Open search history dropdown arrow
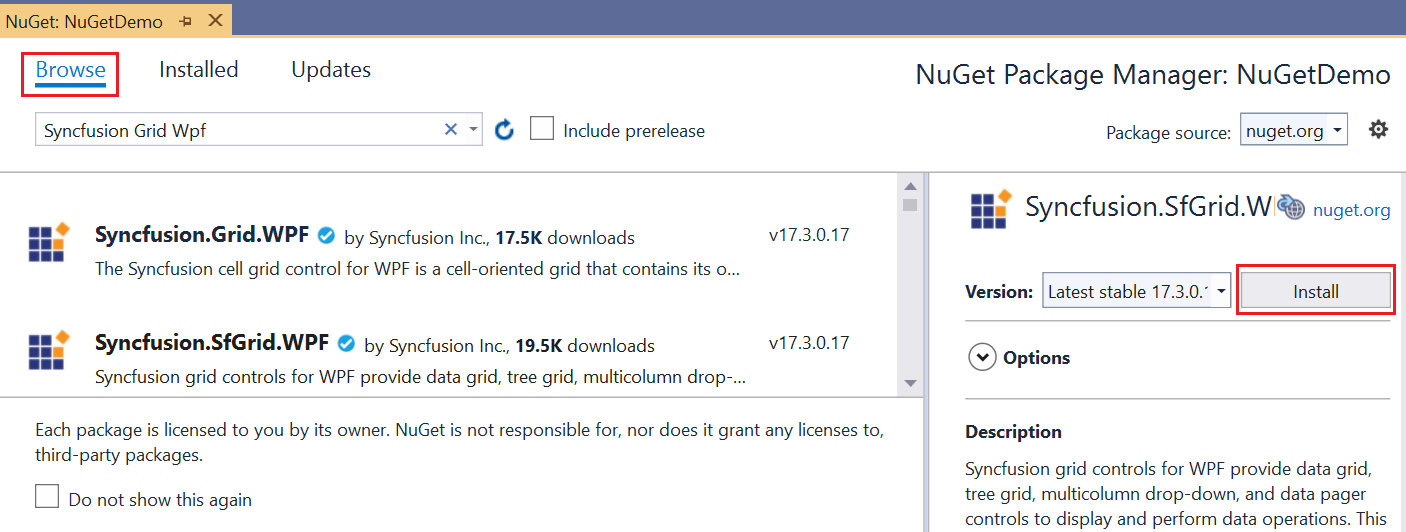This screenshot has height=532, width=1406. [x=473, y=130]
